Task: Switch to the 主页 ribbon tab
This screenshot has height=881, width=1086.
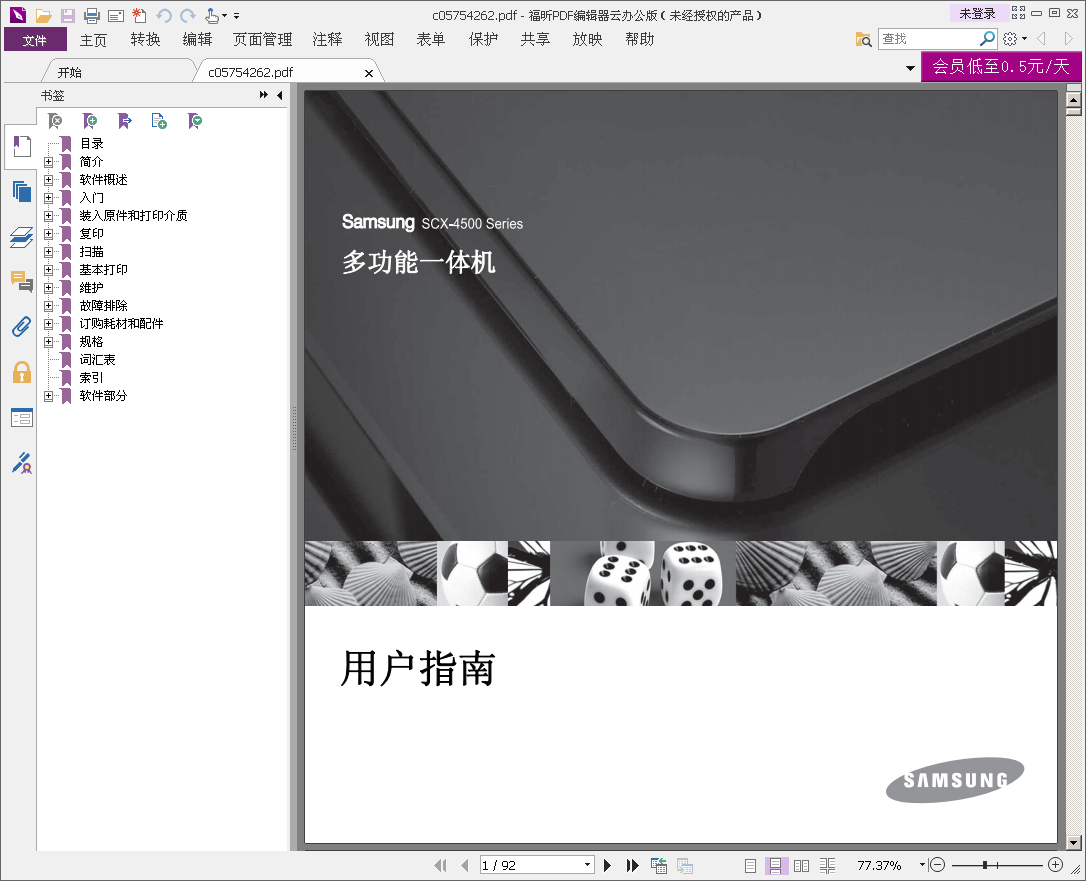Action: (94, 39)
